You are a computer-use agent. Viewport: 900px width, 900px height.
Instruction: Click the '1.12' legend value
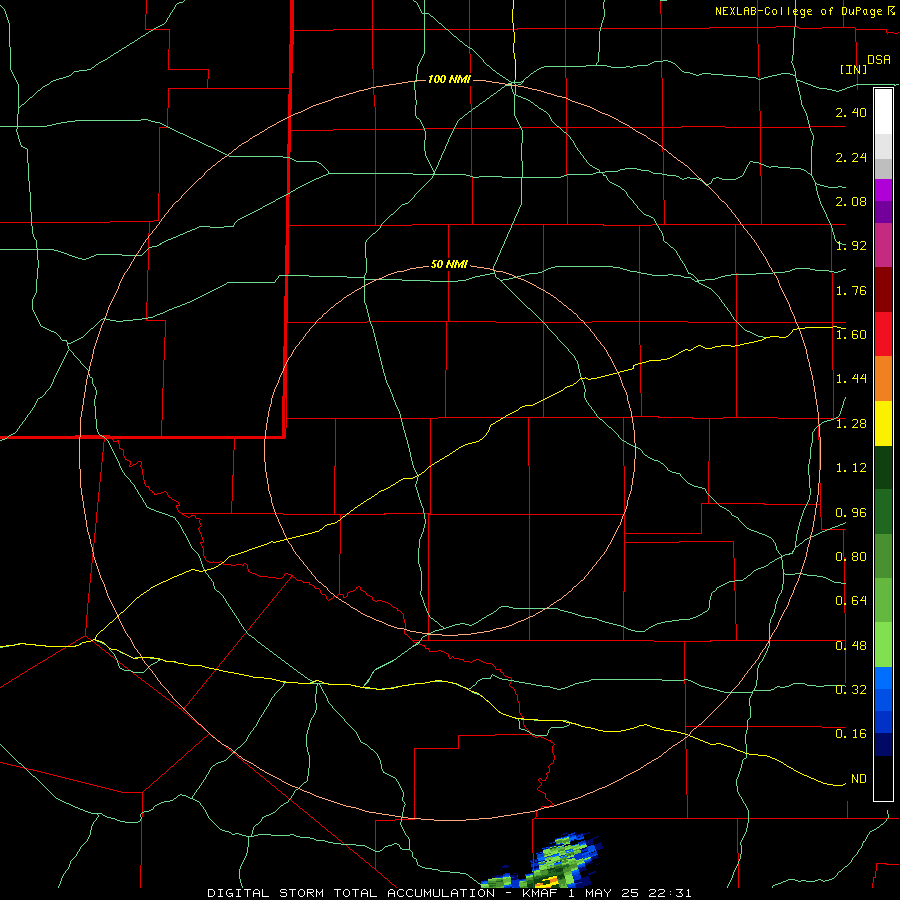pyautogui.click(x=851, y=468)
